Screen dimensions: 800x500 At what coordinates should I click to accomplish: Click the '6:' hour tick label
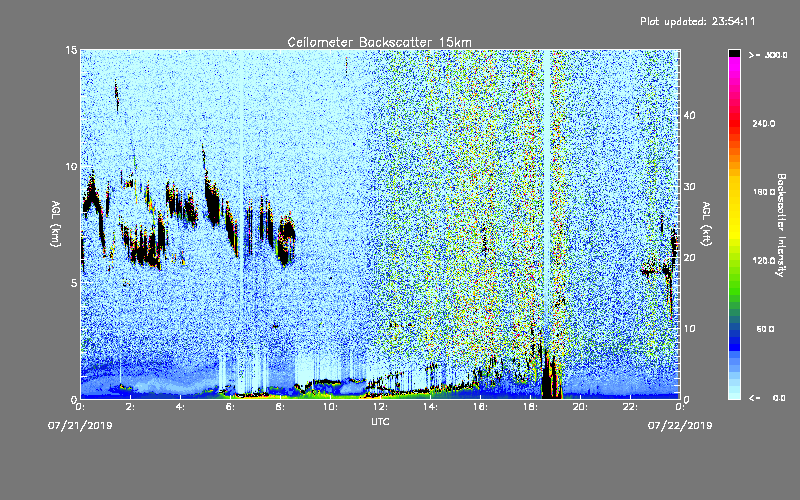click(230, 407)
